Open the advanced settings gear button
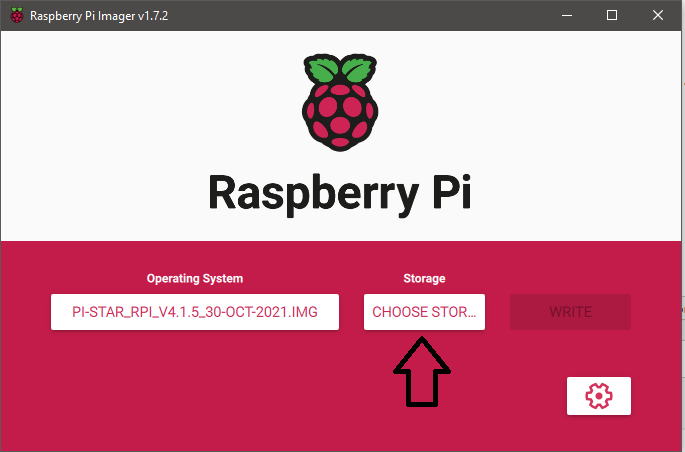 (x=598, y=396)
